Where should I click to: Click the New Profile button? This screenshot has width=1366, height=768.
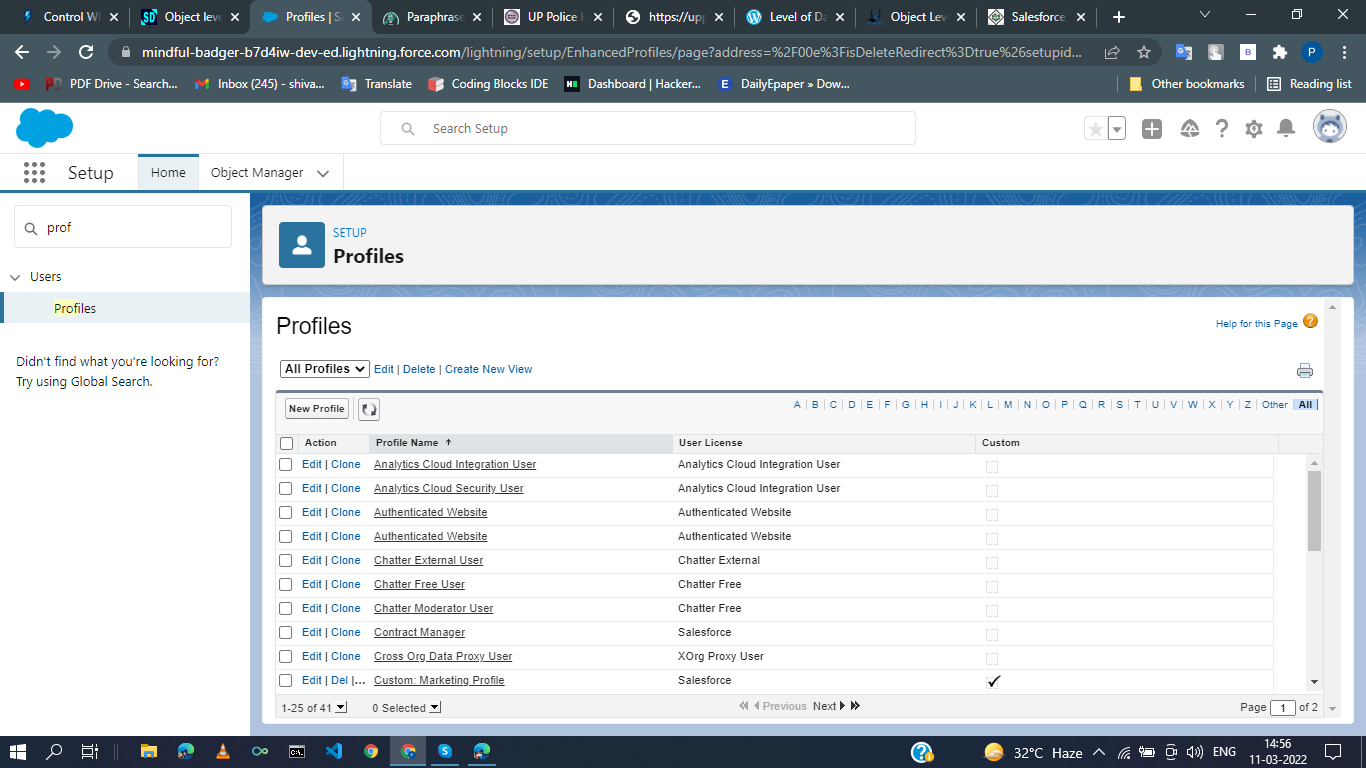(316, 409)
